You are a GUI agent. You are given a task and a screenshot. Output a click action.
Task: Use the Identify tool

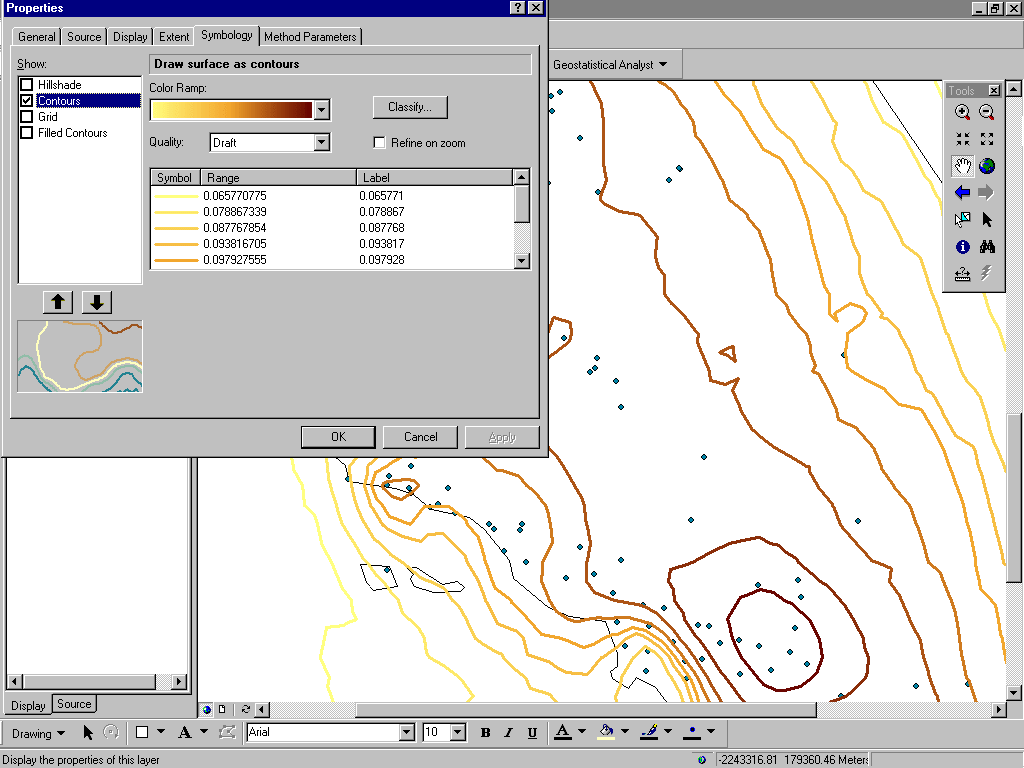(x=962, y=247)
